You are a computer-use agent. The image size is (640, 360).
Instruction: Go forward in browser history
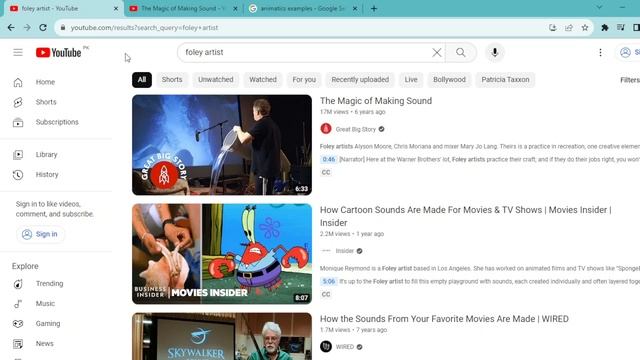(27, 28)
